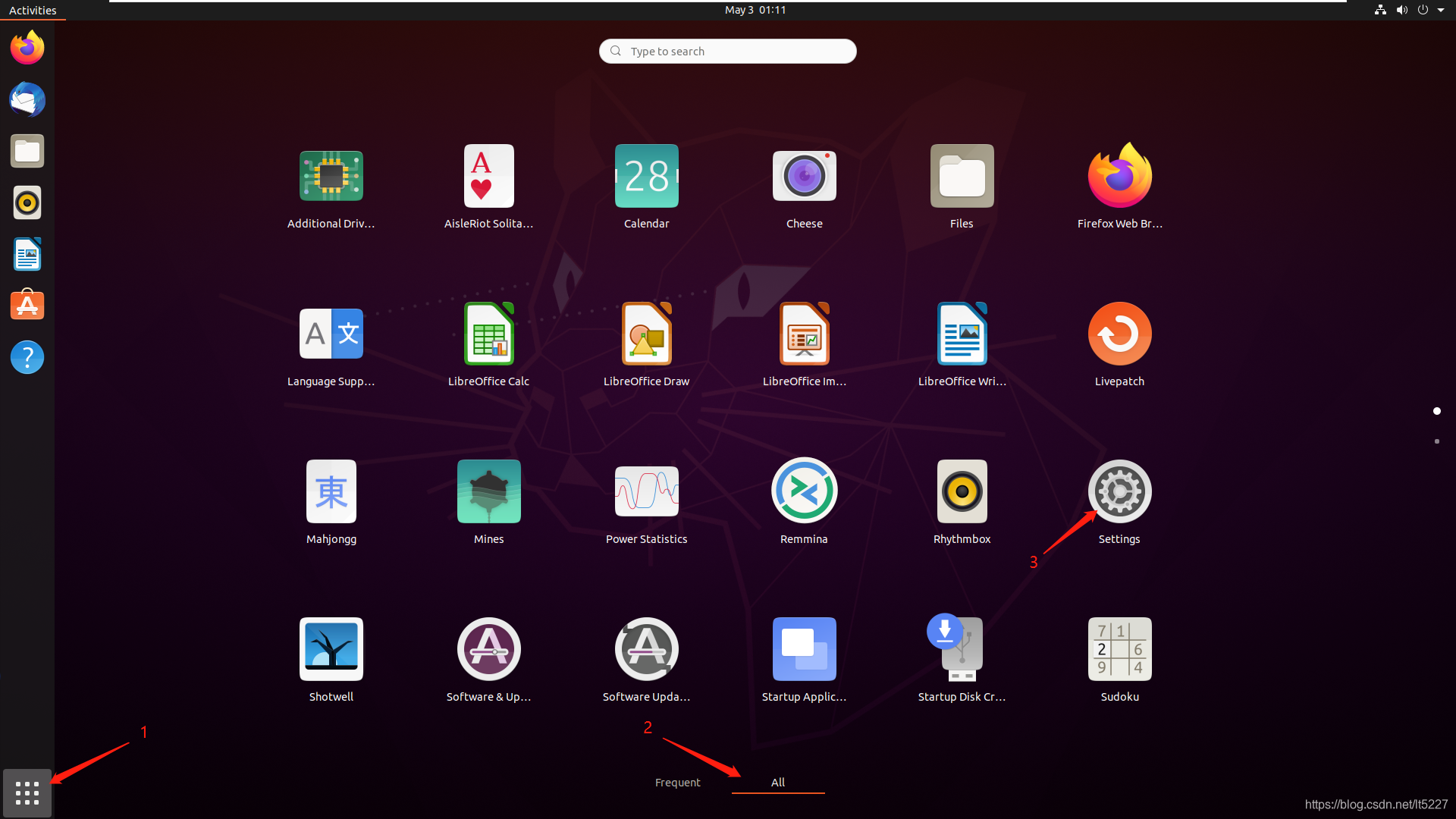
Task: Open the Activities menu top-left
Action: (x=33, y=9)
